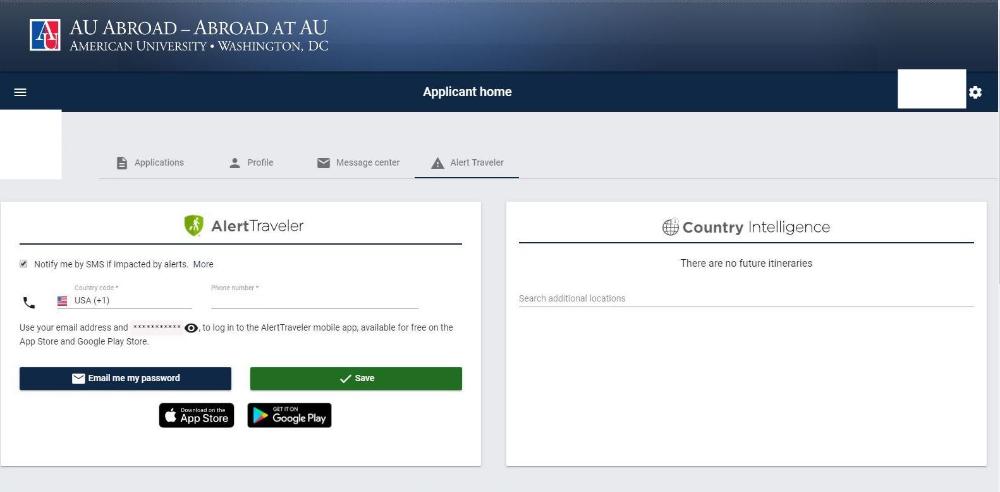Click the More link beside SMS notification
Viewport: 1000px width, 492px height.
(x=203, y=264)
